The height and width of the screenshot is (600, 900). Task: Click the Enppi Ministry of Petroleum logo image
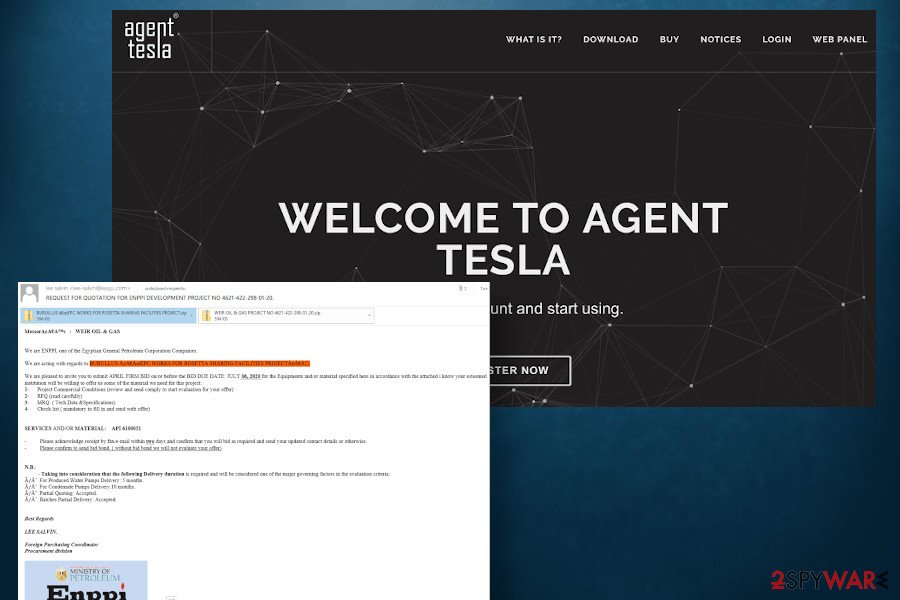coord(86,580)
